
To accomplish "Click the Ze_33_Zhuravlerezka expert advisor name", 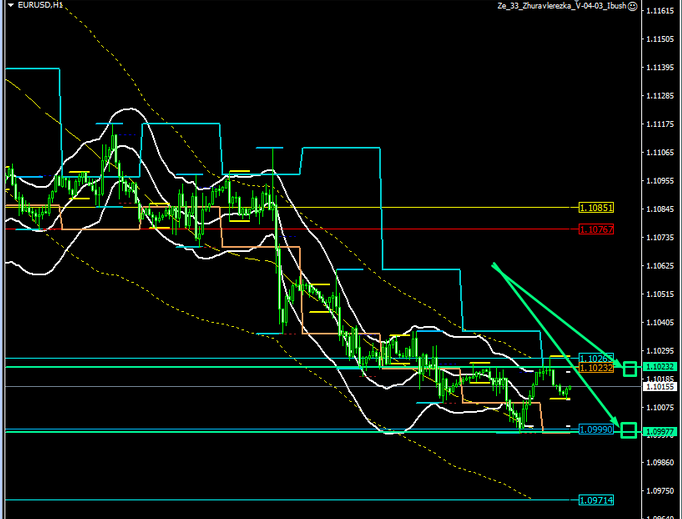I will (562, 6).
